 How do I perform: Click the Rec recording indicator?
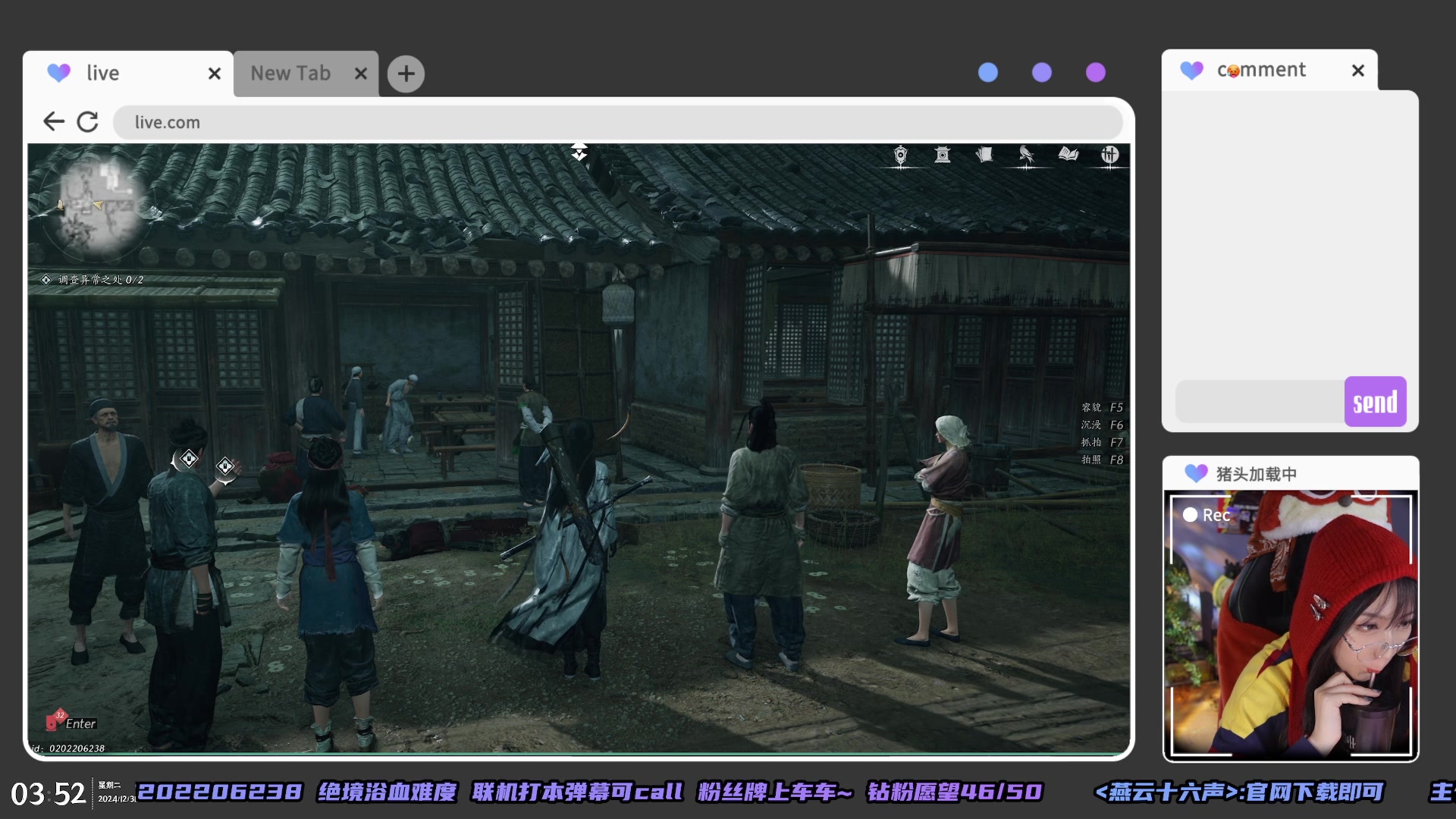[x=1207, y=515]
